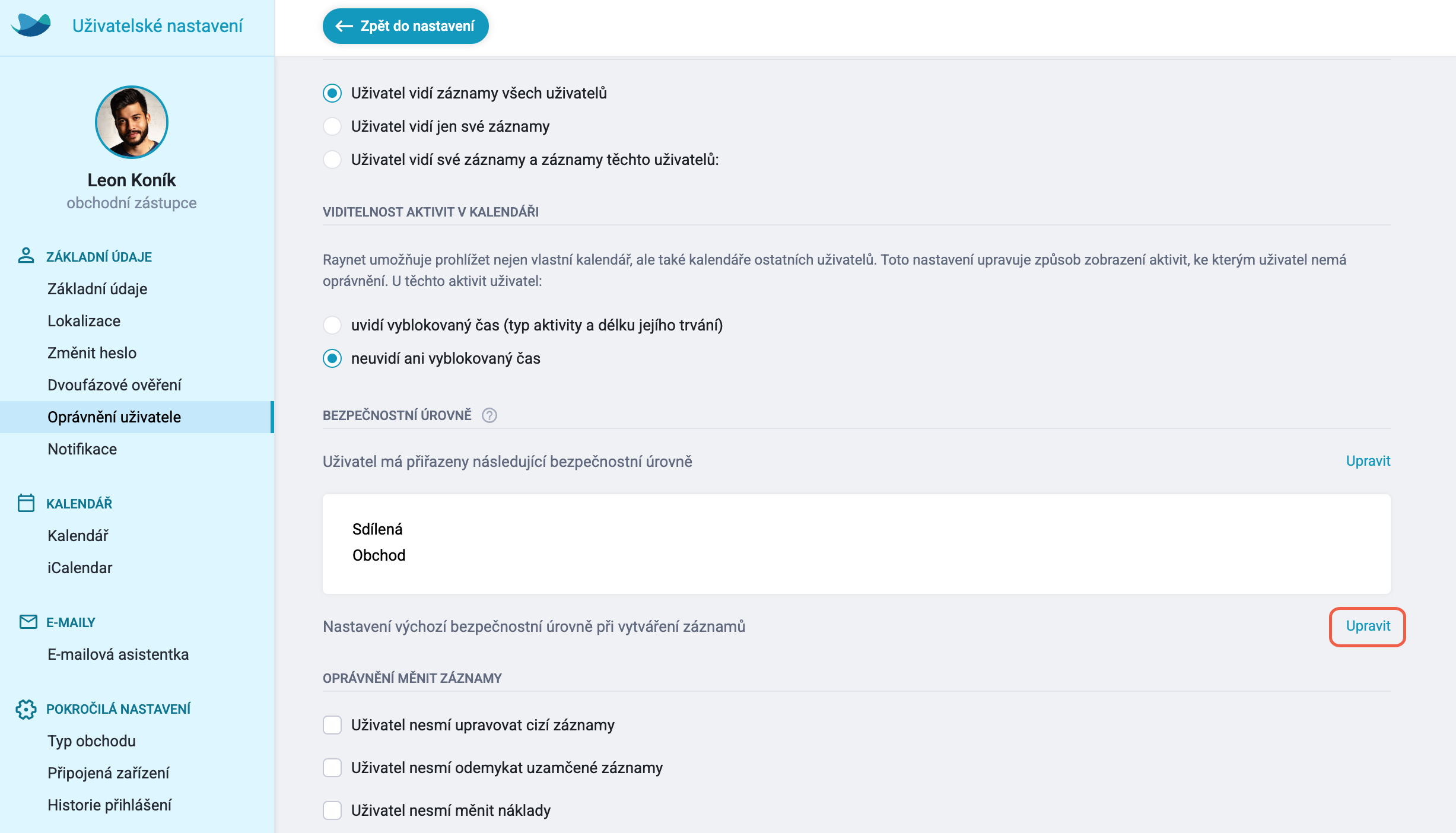Click Leon Koník's profile photo
1456x833 pixels.
coord(132,122)
